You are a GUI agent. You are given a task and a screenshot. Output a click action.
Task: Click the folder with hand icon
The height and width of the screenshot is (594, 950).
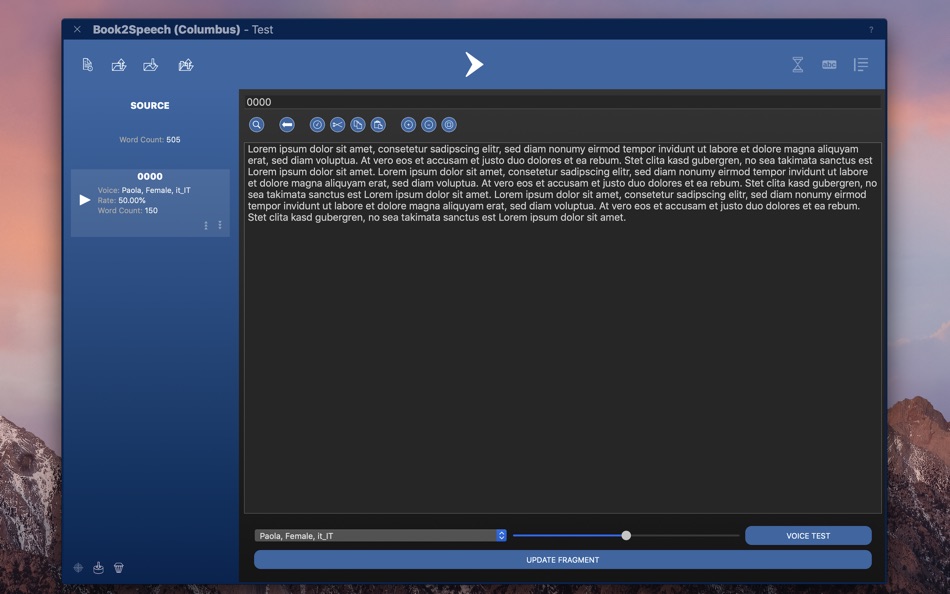(x=150, y=65)
